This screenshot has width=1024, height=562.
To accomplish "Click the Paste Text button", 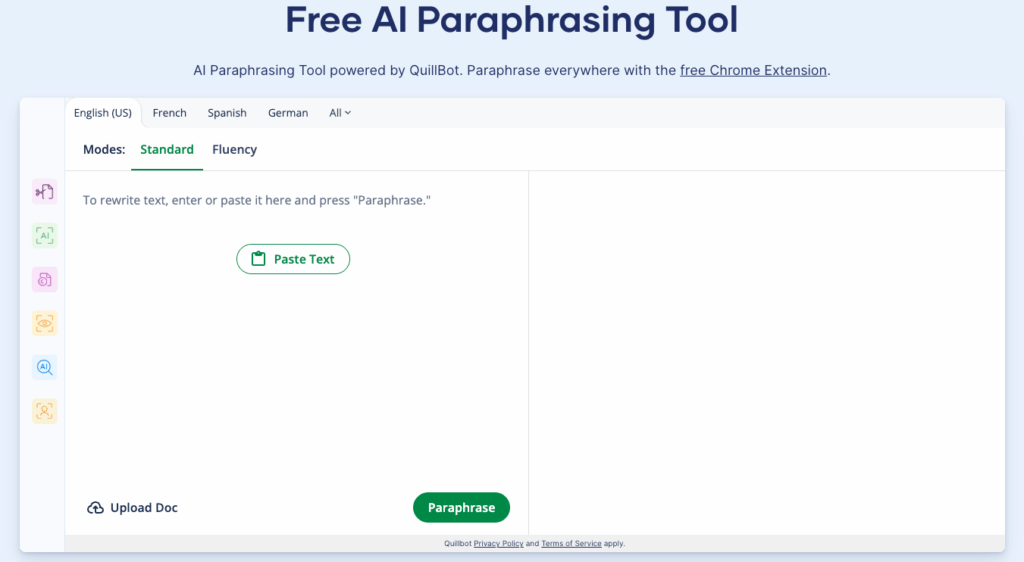I will pos(293,259).
